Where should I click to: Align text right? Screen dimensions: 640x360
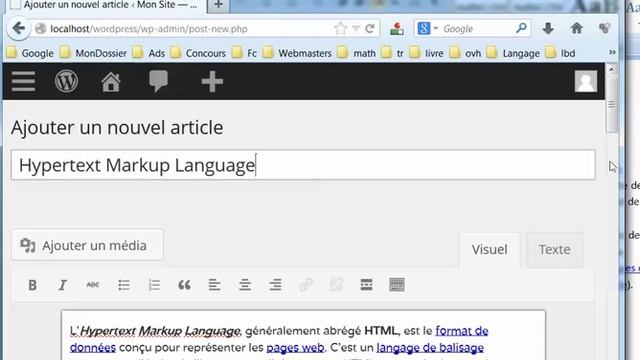275,285
